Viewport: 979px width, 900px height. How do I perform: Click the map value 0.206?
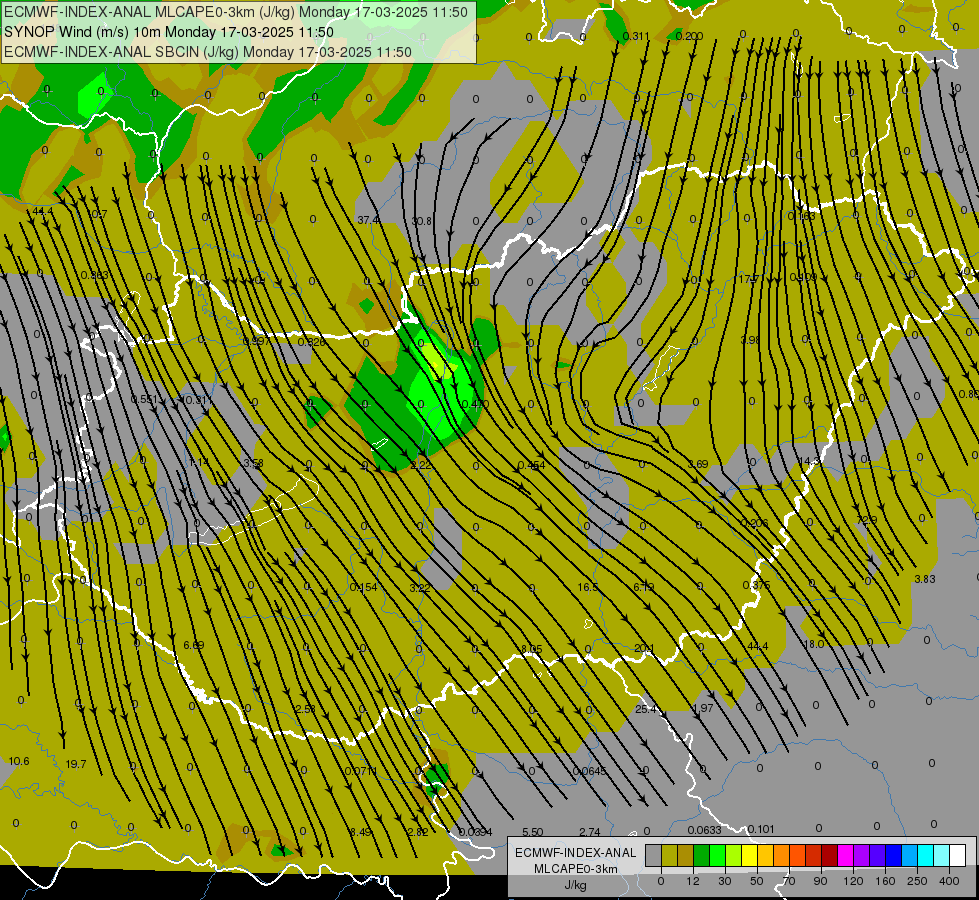pyautogui.click(x=754, y=523)
